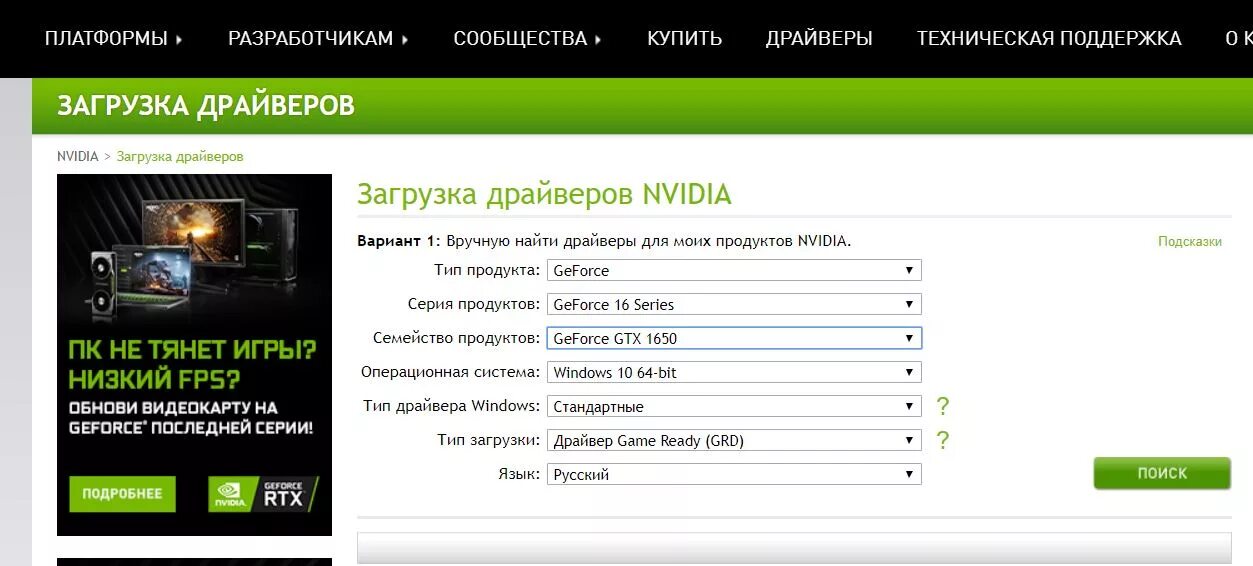The width and height of the screenshot is (1253, 566).
Task: Go to the КУПИТЬ page
Action: pyautogui.click(x=684, y=39)
